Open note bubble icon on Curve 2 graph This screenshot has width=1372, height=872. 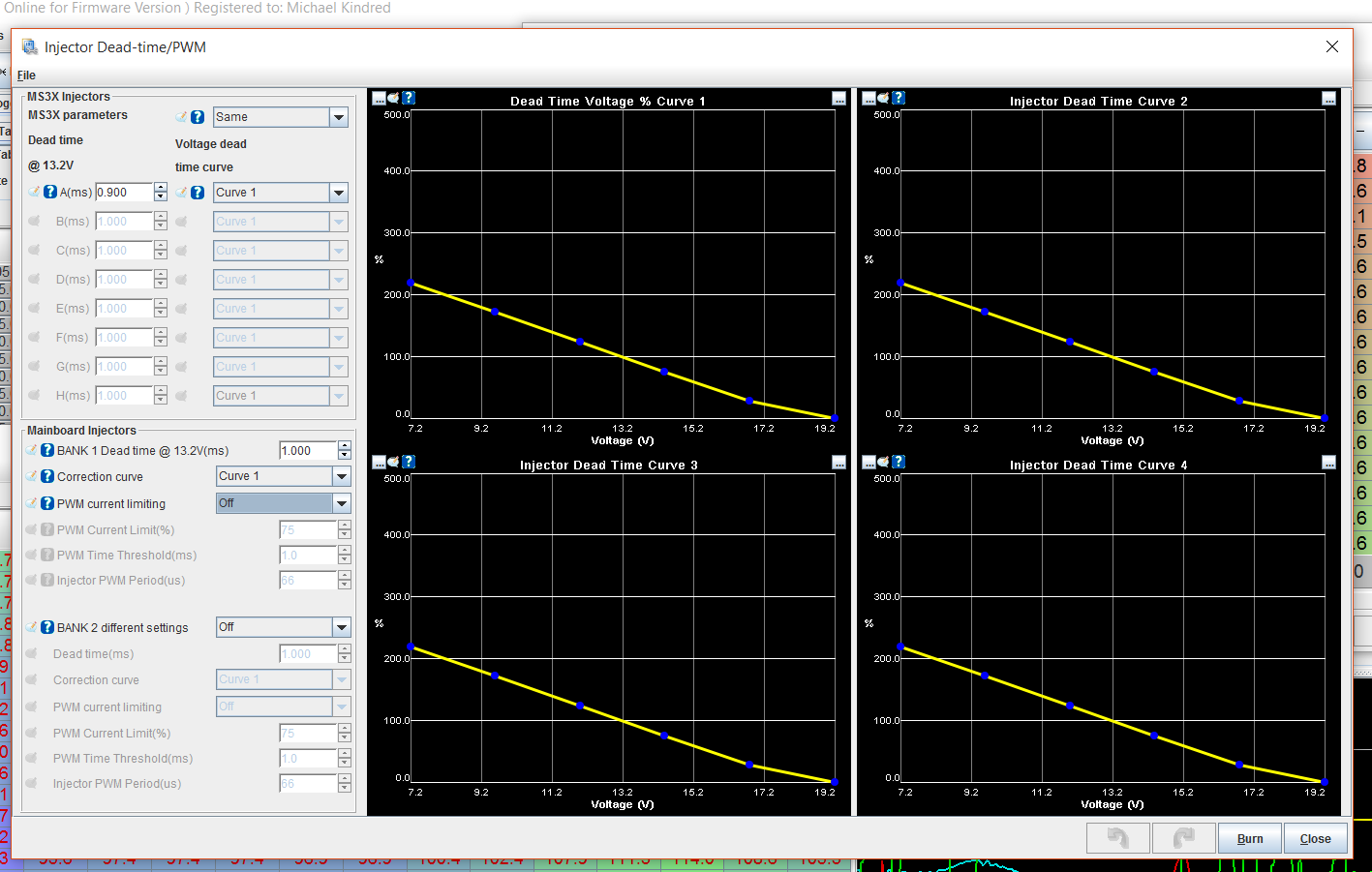point(883,98)
